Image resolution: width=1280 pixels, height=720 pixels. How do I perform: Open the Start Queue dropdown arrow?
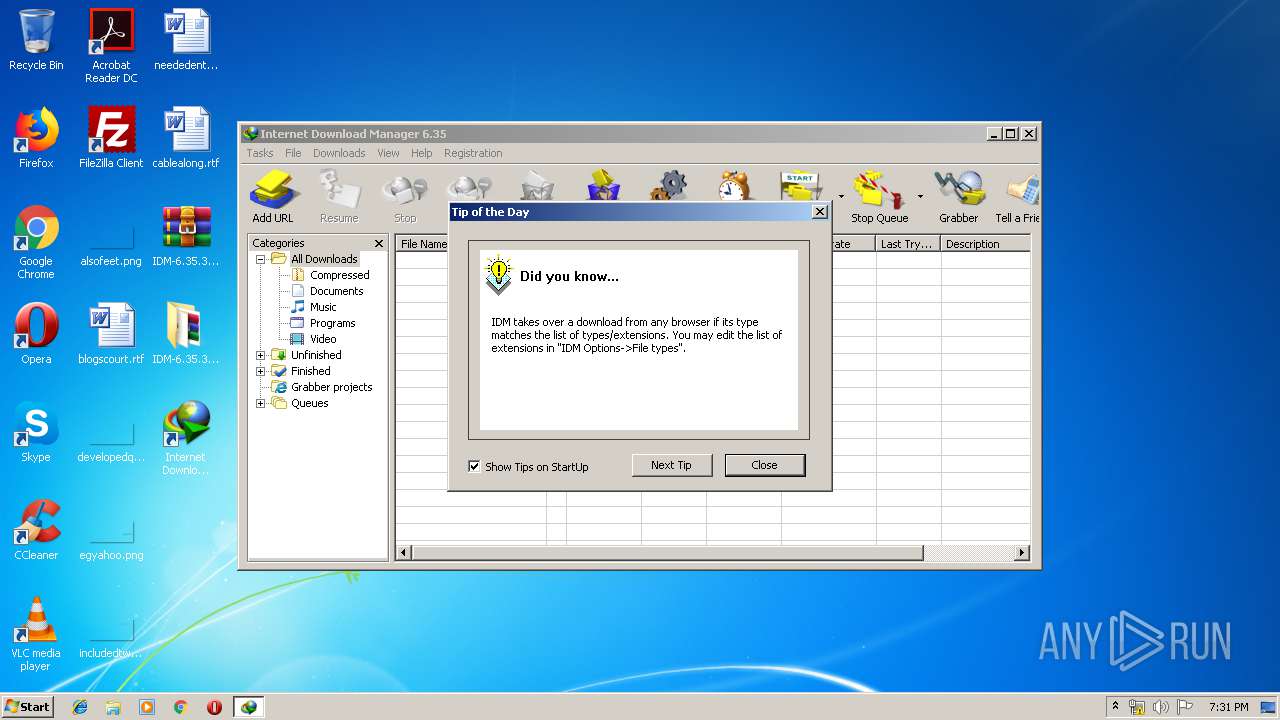[x=841, y=197]
